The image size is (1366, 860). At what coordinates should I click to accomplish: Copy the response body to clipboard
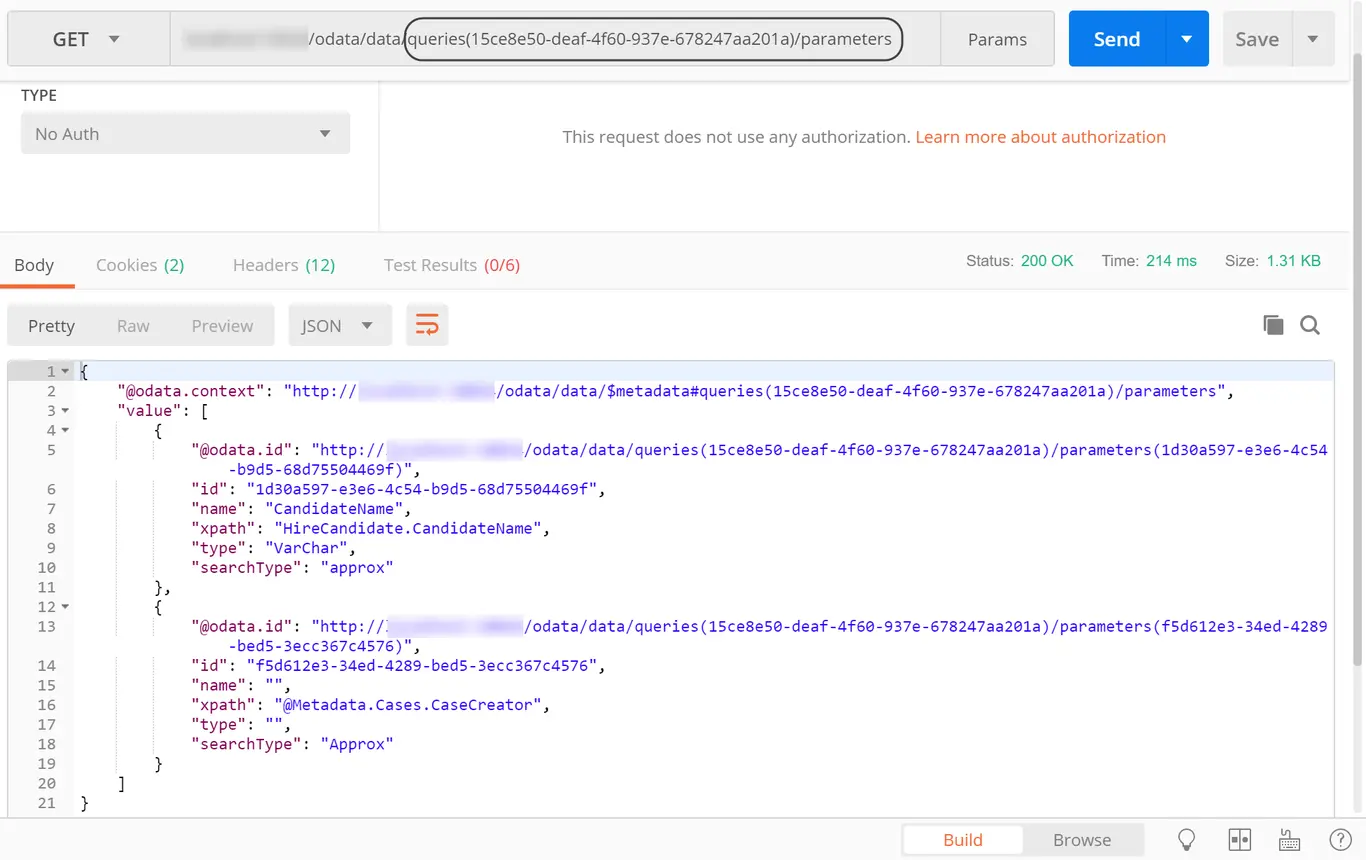1273,325
